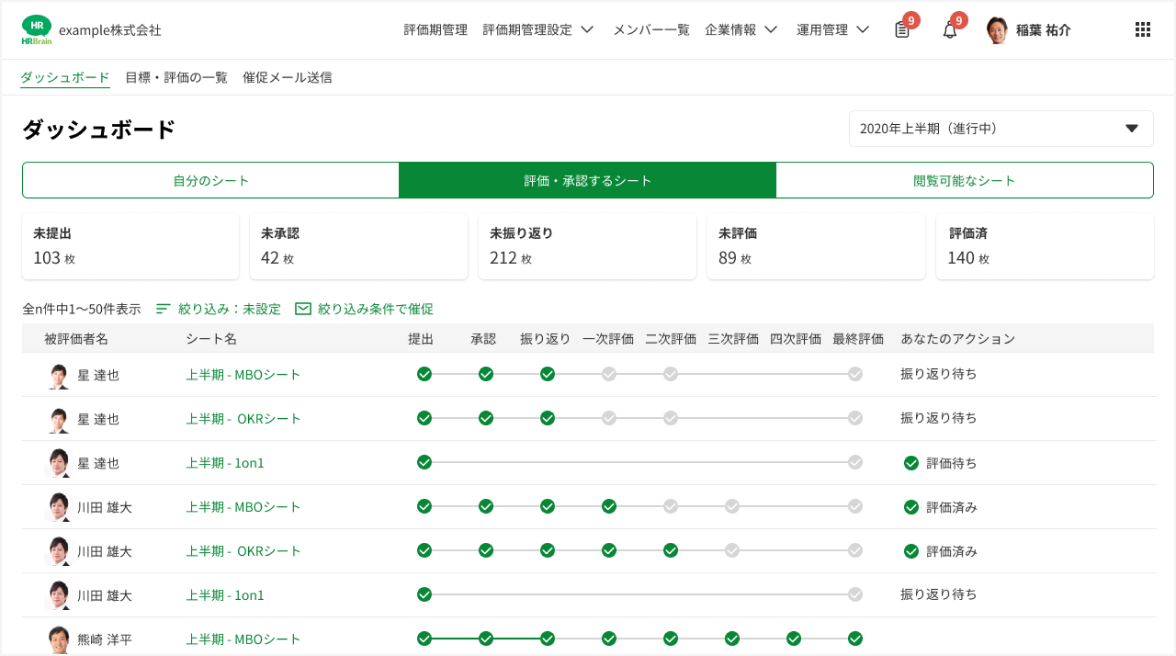
Task: Expand the 評価期管理設定 dropdown menu
Action: (x=538, y=30)
